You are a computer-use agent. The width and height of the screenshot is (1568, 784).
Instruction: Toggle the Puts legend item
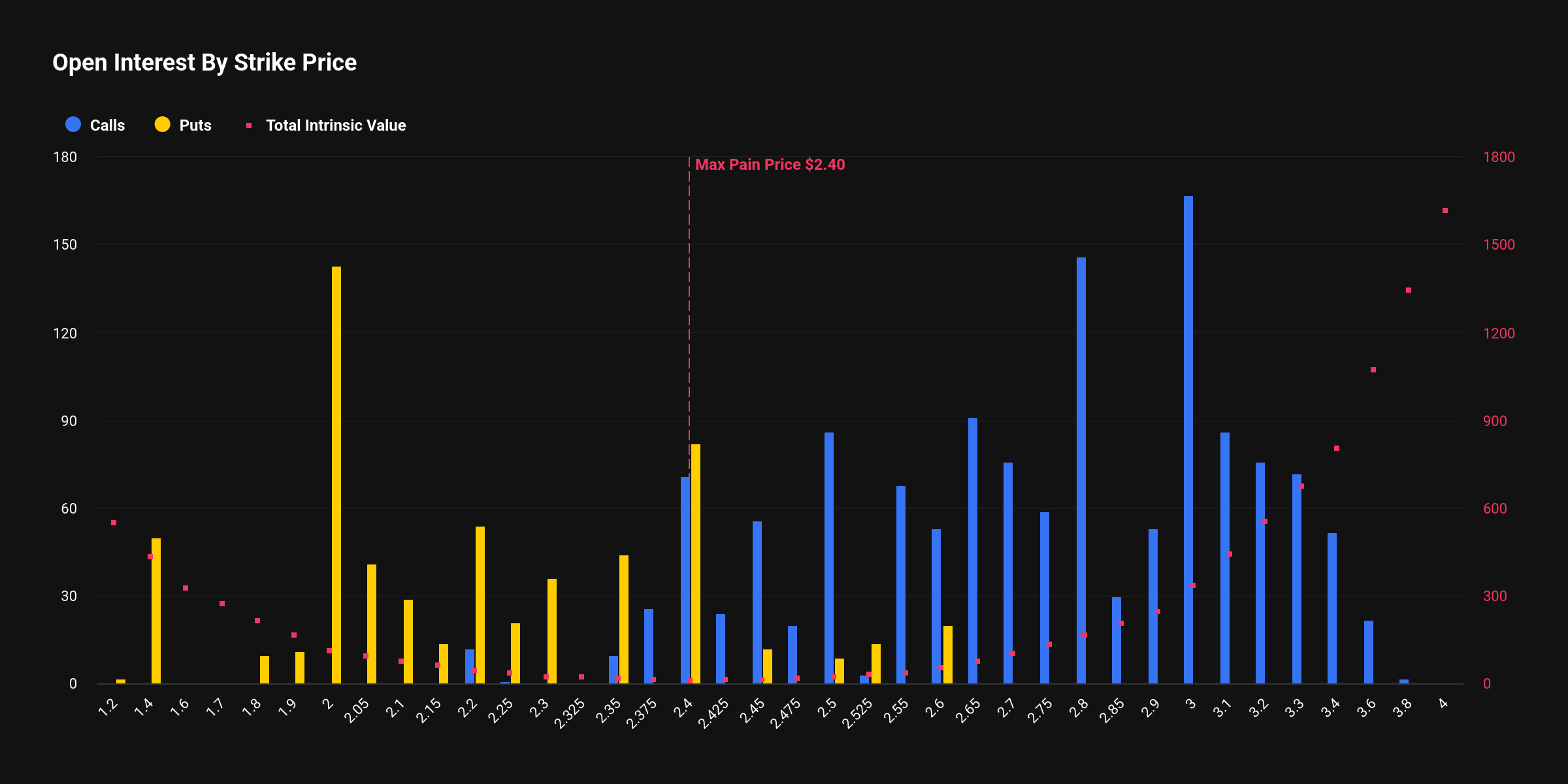[195, 125]
